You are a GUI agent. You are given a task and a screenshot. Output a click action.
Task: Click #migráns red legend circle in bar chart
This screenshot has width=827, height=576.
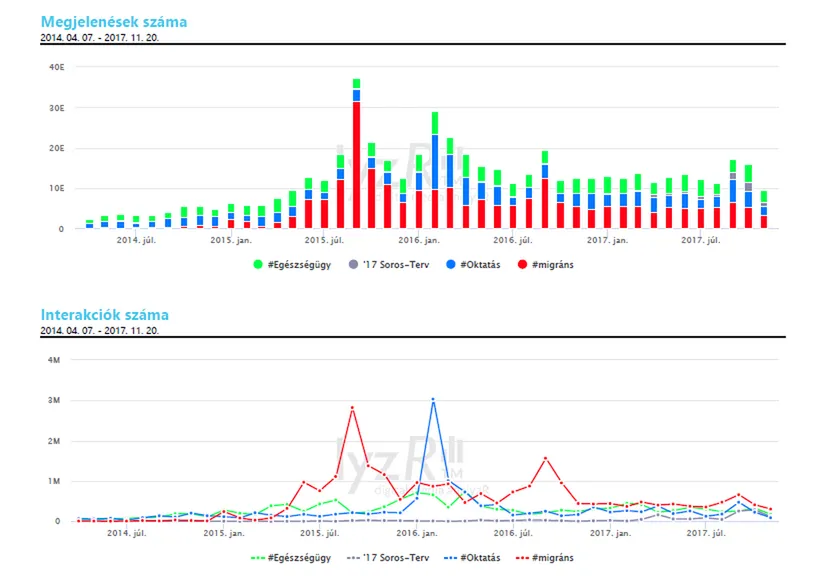point(523,264)
